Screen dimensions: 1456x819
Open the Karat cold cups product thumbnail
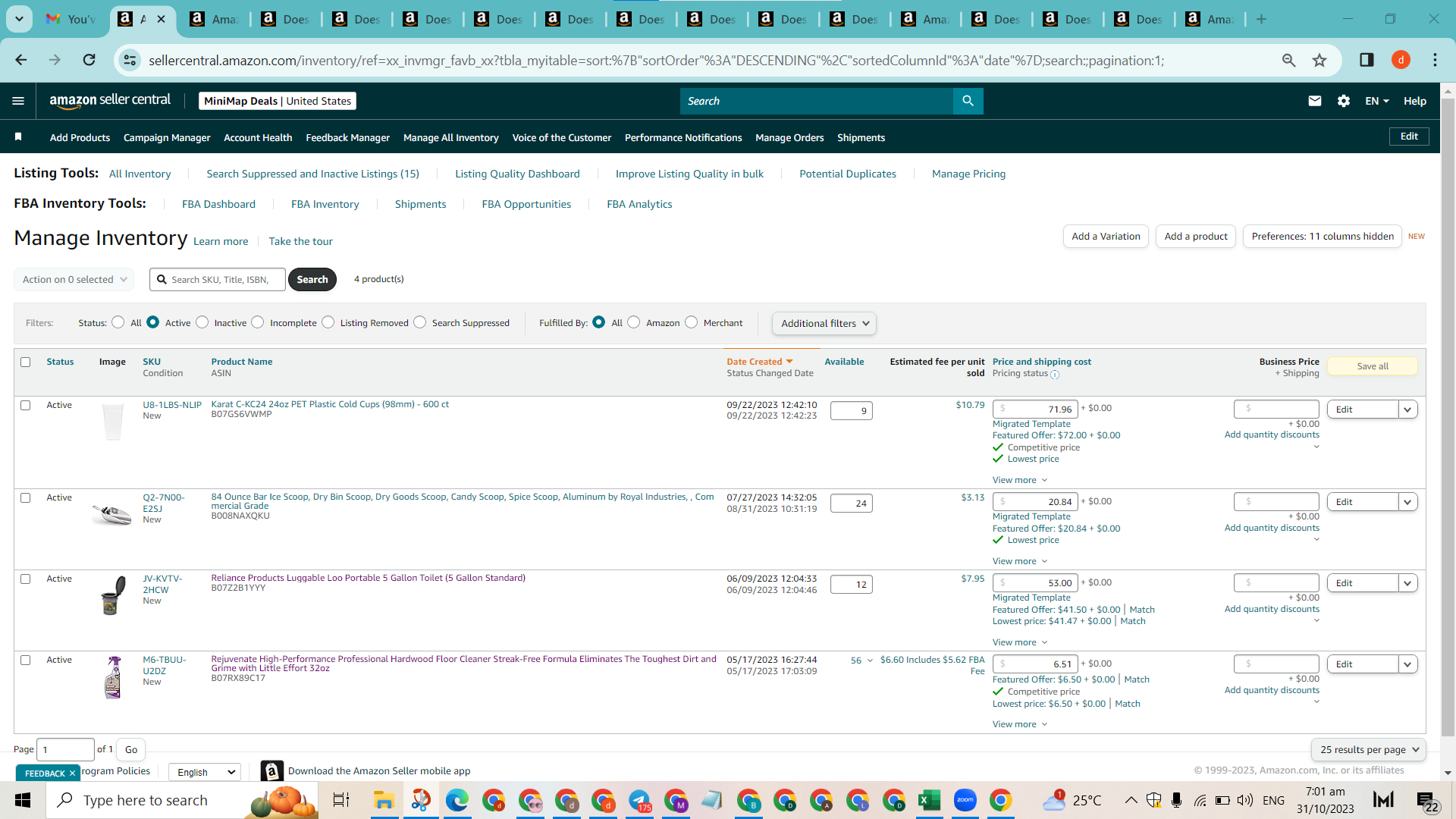tap(112, 422)
